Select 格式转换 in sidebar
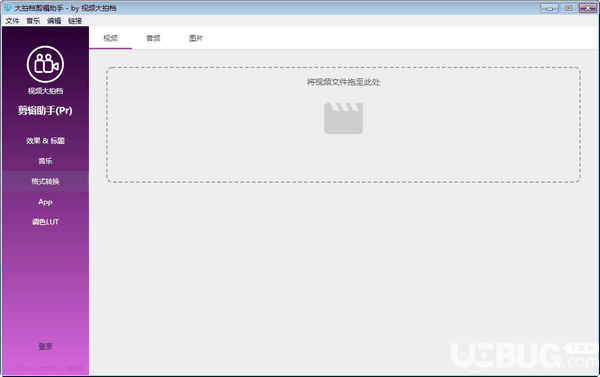600x377 pixels. click(45, 181)
